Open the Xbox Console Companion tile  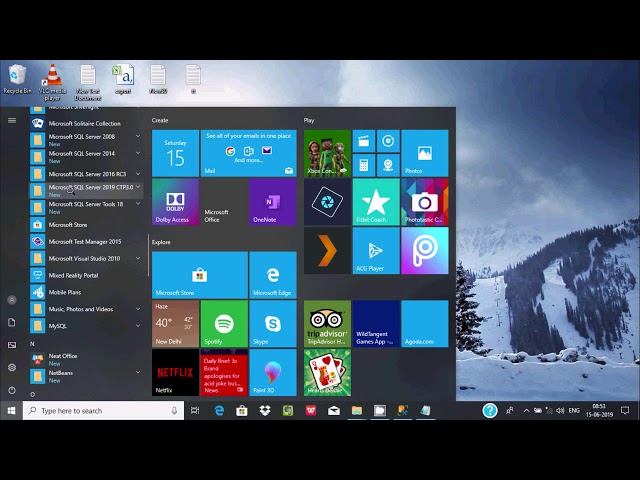click(327, 153)
